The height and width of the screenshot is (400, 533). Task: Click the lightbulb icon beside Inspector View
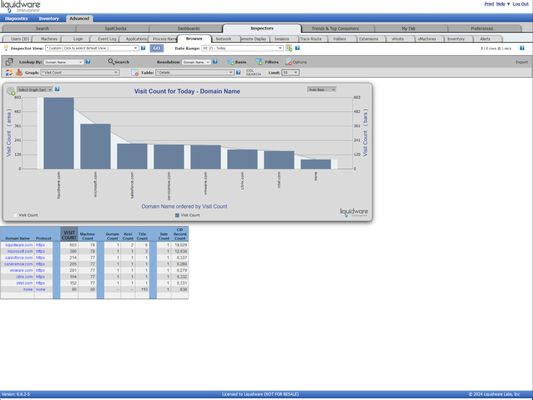coord(5,48)
